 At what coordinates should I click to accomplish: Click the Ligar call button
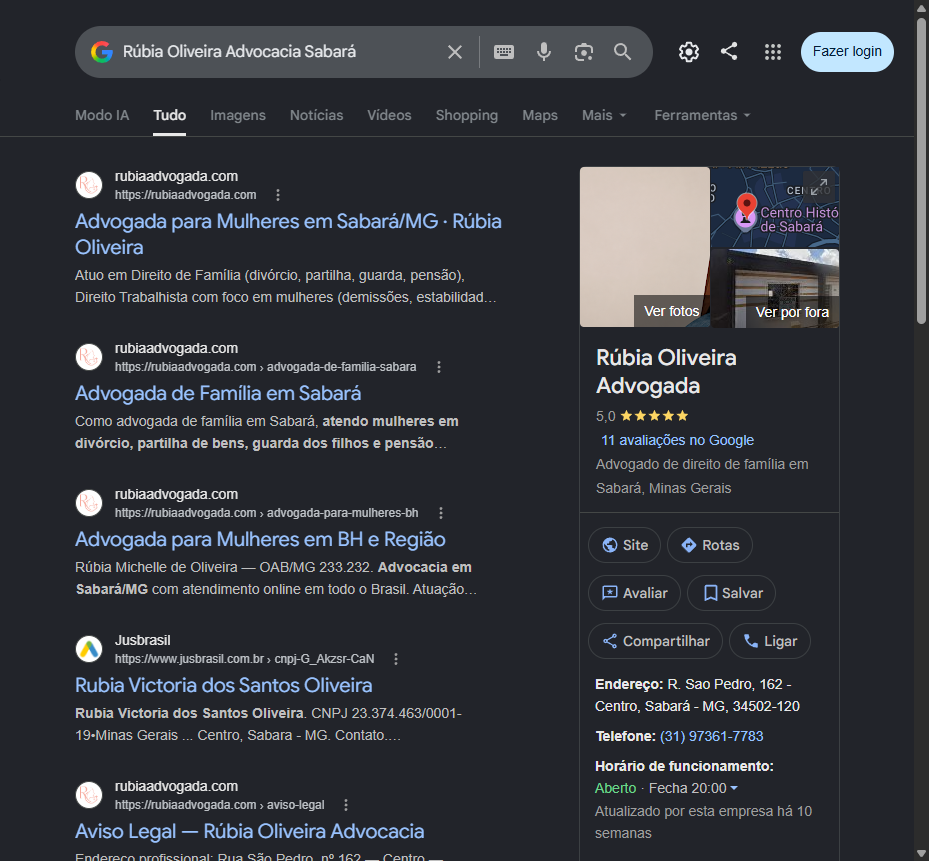click(x=770, y=641)
